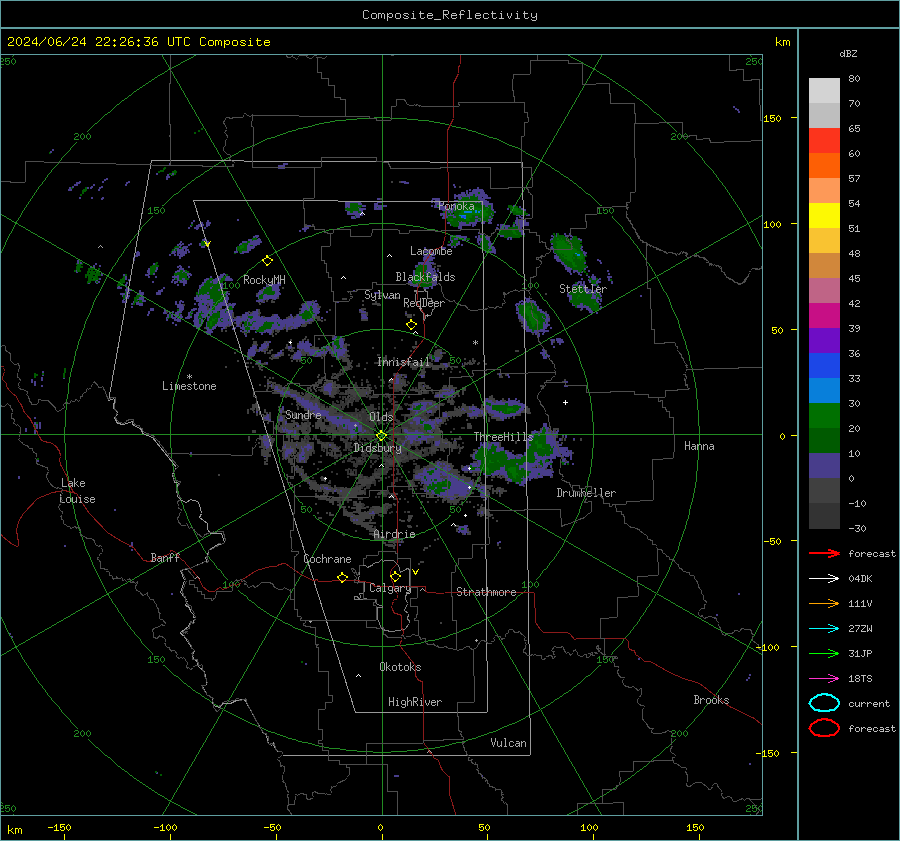Screen dimensions: 900x841
Task: Click the white plus marker west of Hanna
Action: point(565,402)
